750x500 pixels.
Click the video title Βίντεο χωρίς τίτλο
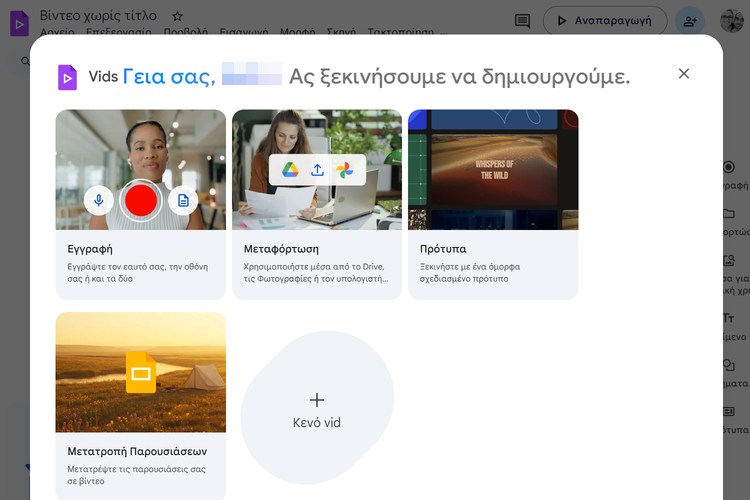point(100,16)
